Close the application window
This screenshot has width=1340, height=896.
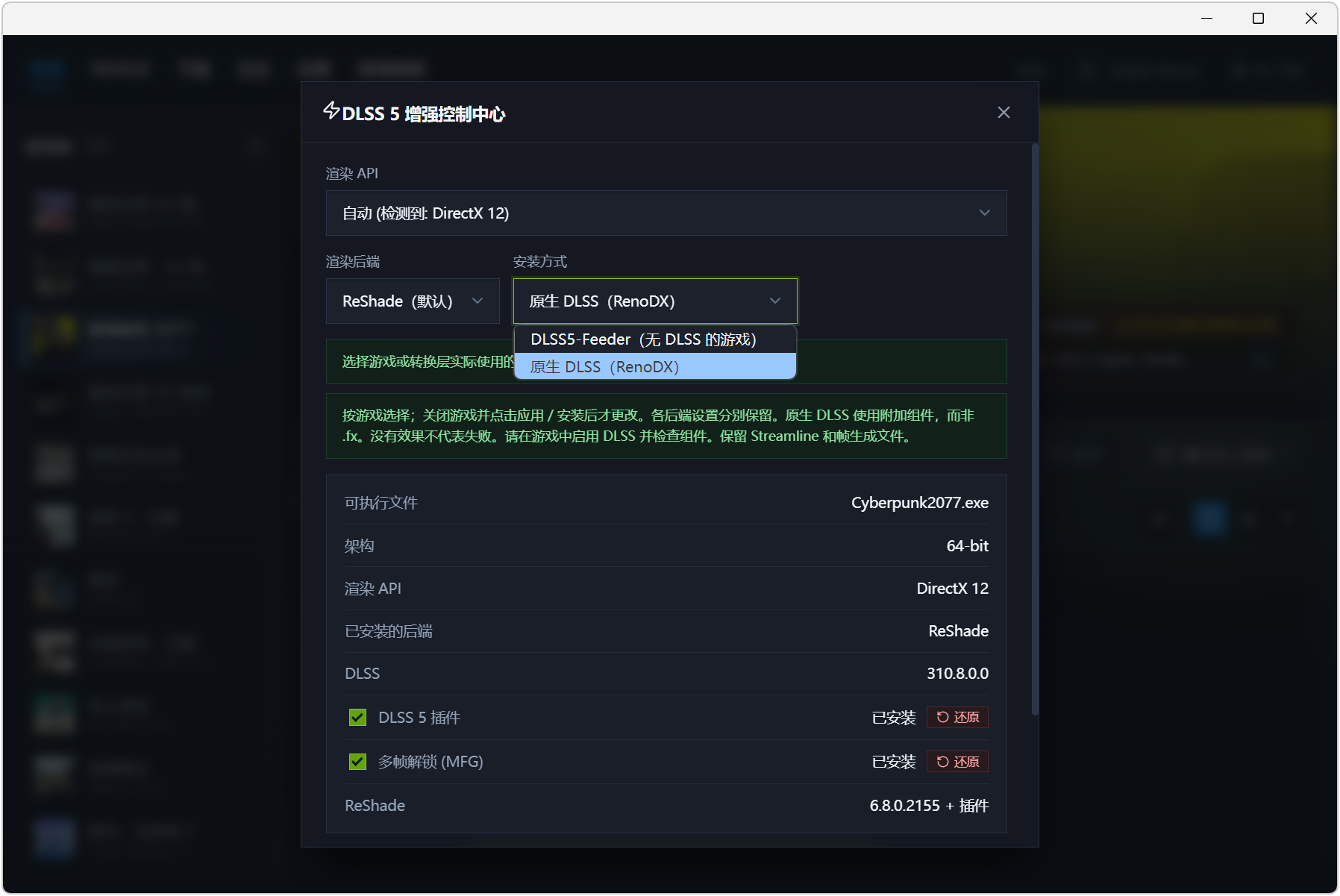[1310, 18]
